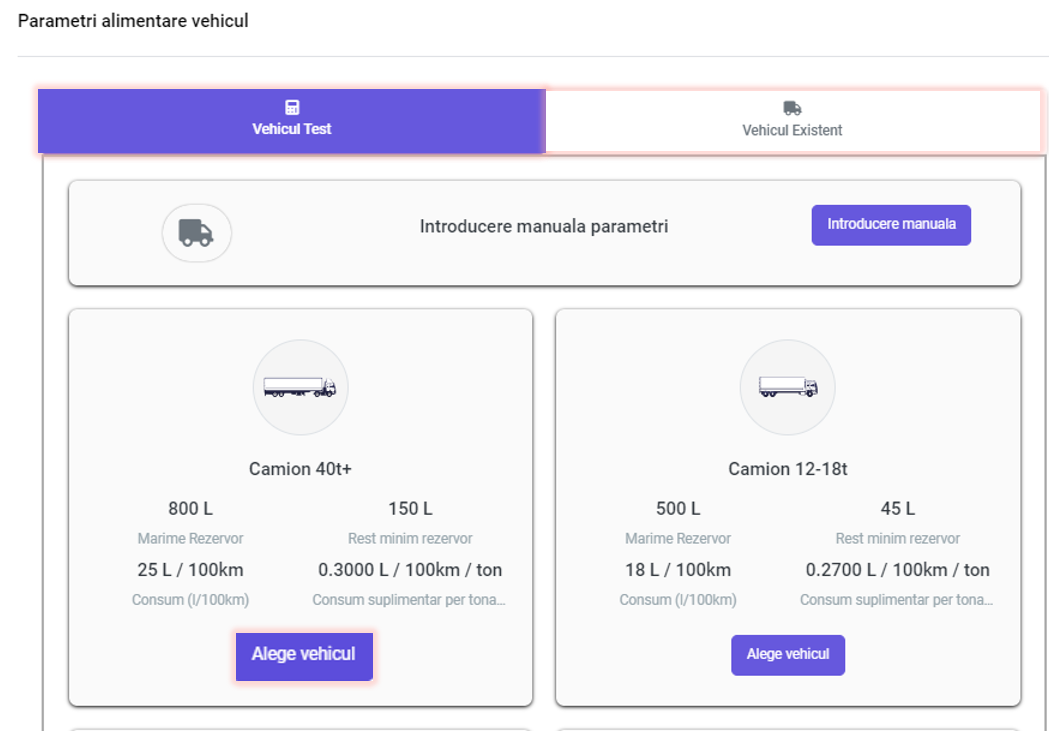The width and height of the screenshot is (1049, 732).
Task: Click the 45 L minimum tank reserve value
Action: (x=897, y=509)
